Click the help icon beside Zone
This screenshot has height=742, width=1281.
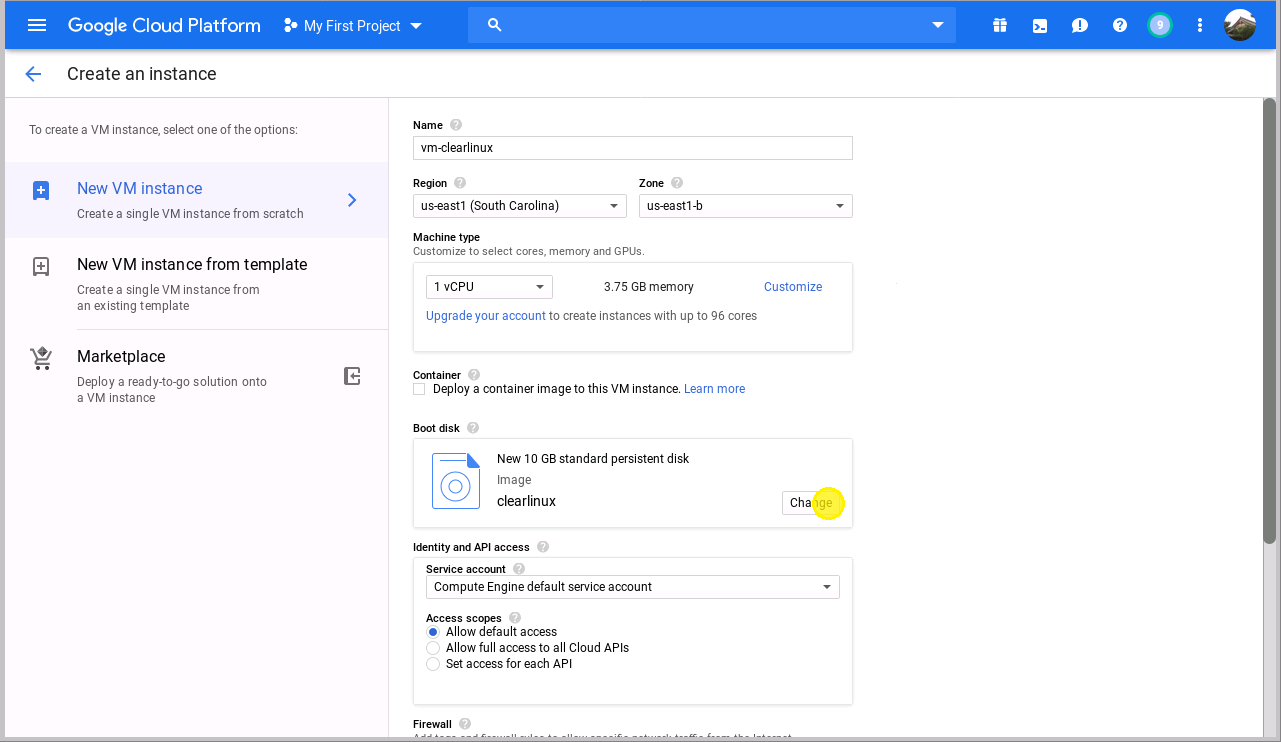click(677, 183)
